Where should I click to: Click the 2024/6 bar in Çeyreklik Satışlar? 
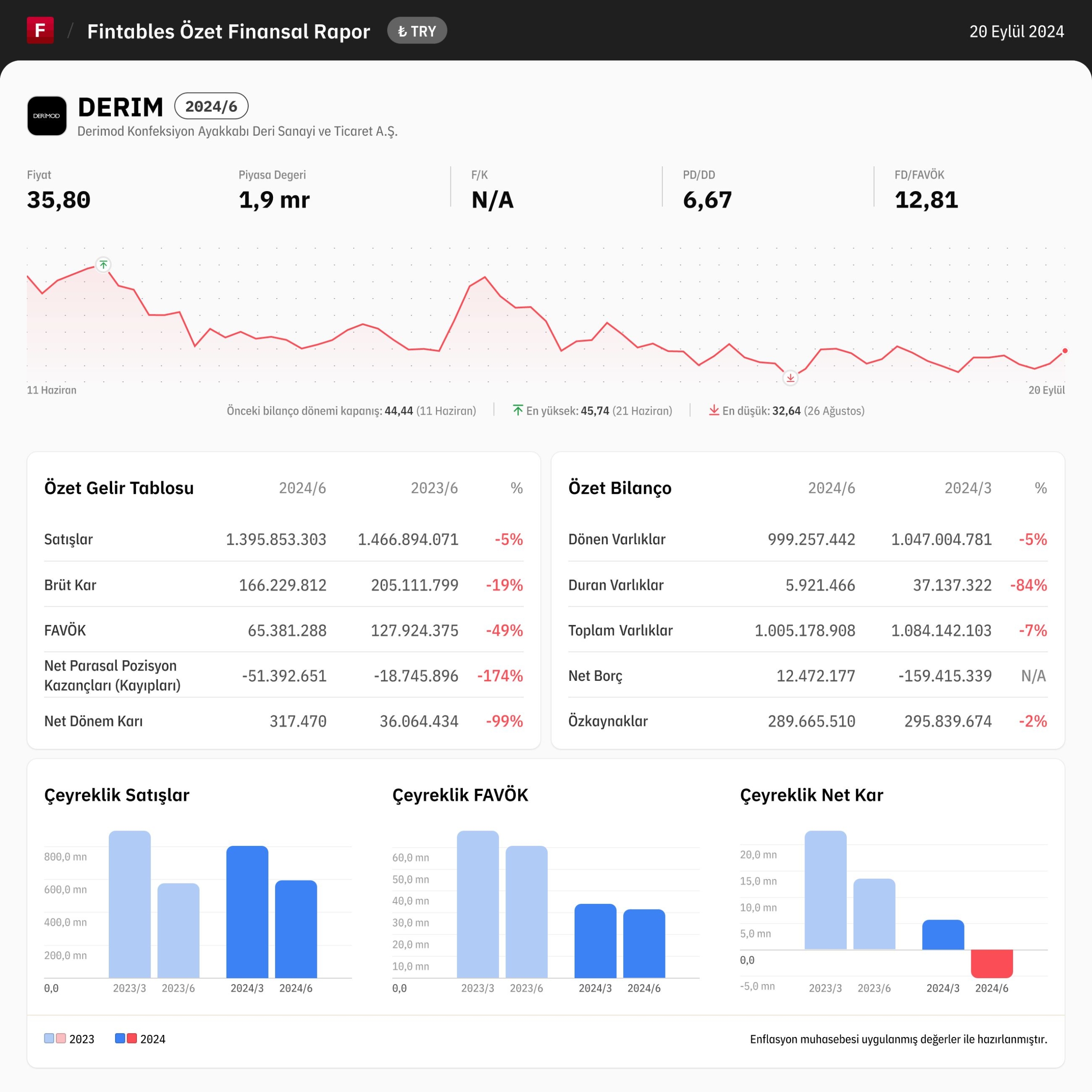296,929
